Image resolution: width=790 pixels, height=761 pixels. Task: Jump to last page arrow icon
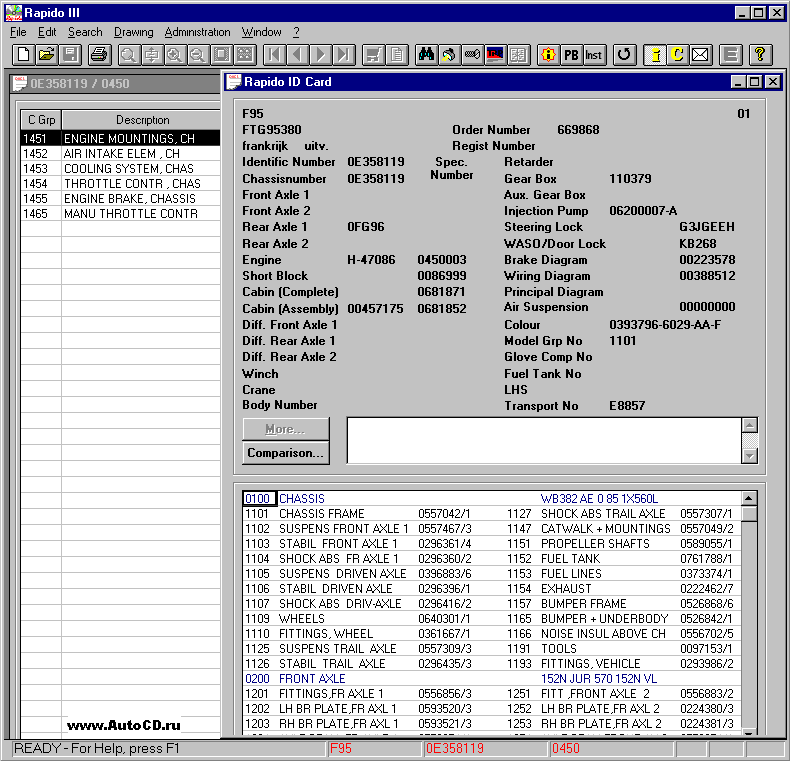click(344, 54)
